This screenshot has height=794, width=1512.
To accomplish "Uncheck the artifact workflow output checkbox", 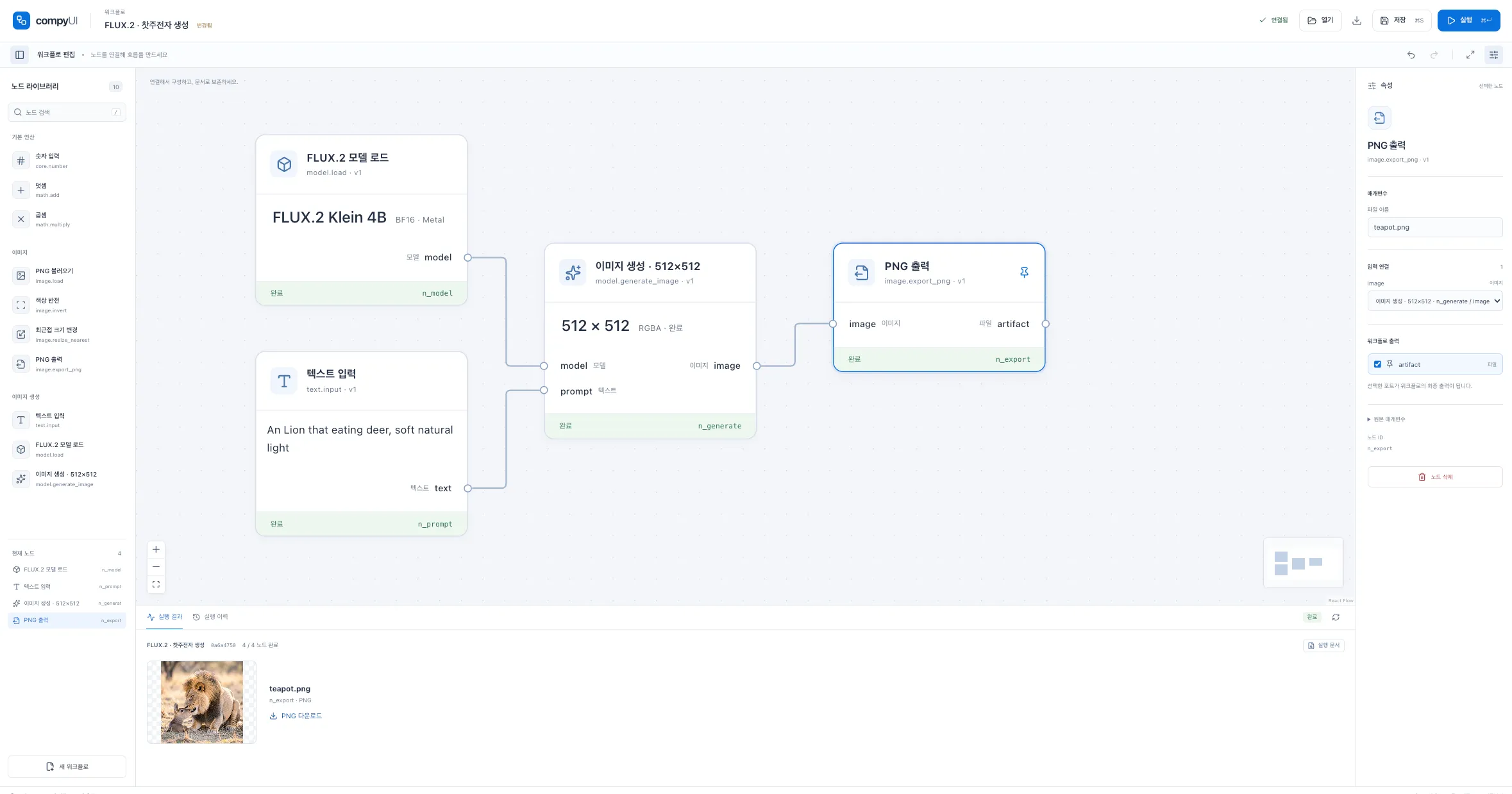I will (1377, 364).
